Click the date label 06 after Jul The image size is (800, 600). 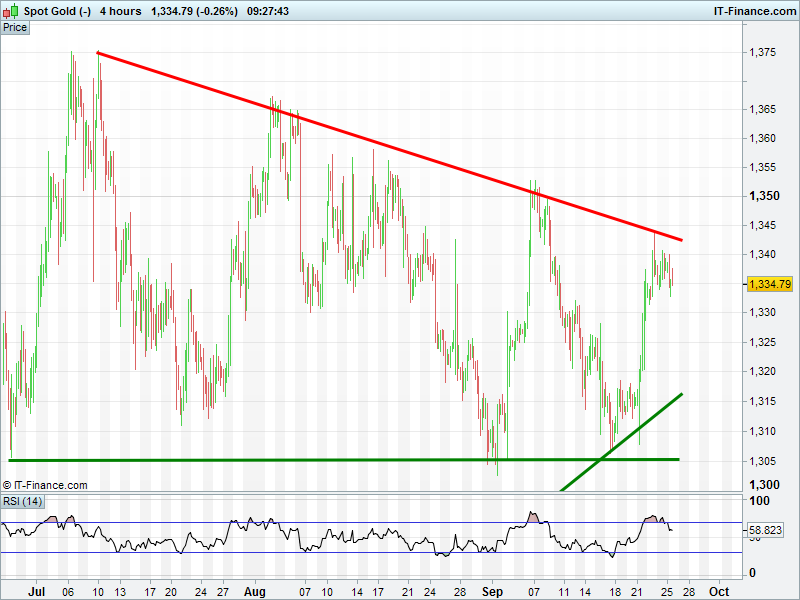[68, 592]
